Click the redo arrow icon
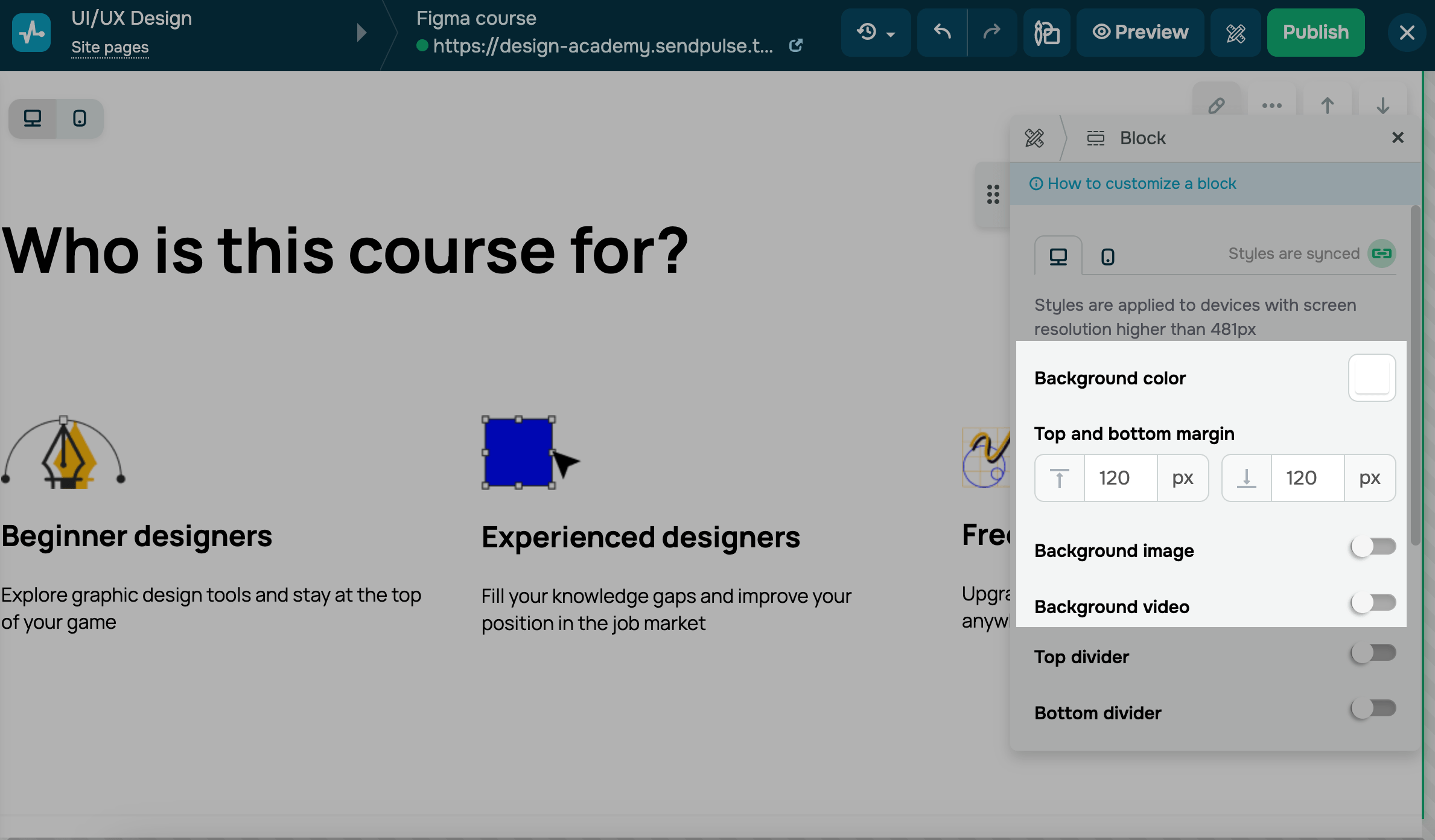Viewport: 1435px width, 840px height. (x=991, y=32)
